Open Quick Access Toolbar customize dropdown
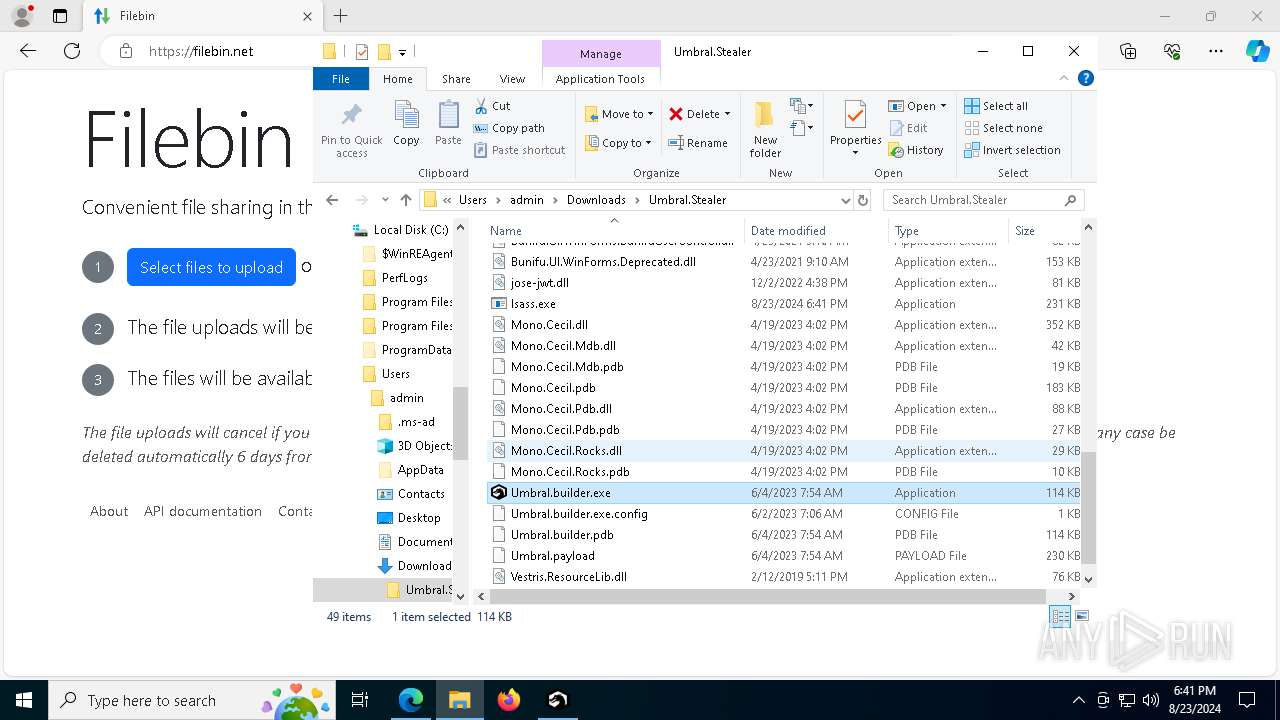1280x720 pixels. click(x=402, y=52)
